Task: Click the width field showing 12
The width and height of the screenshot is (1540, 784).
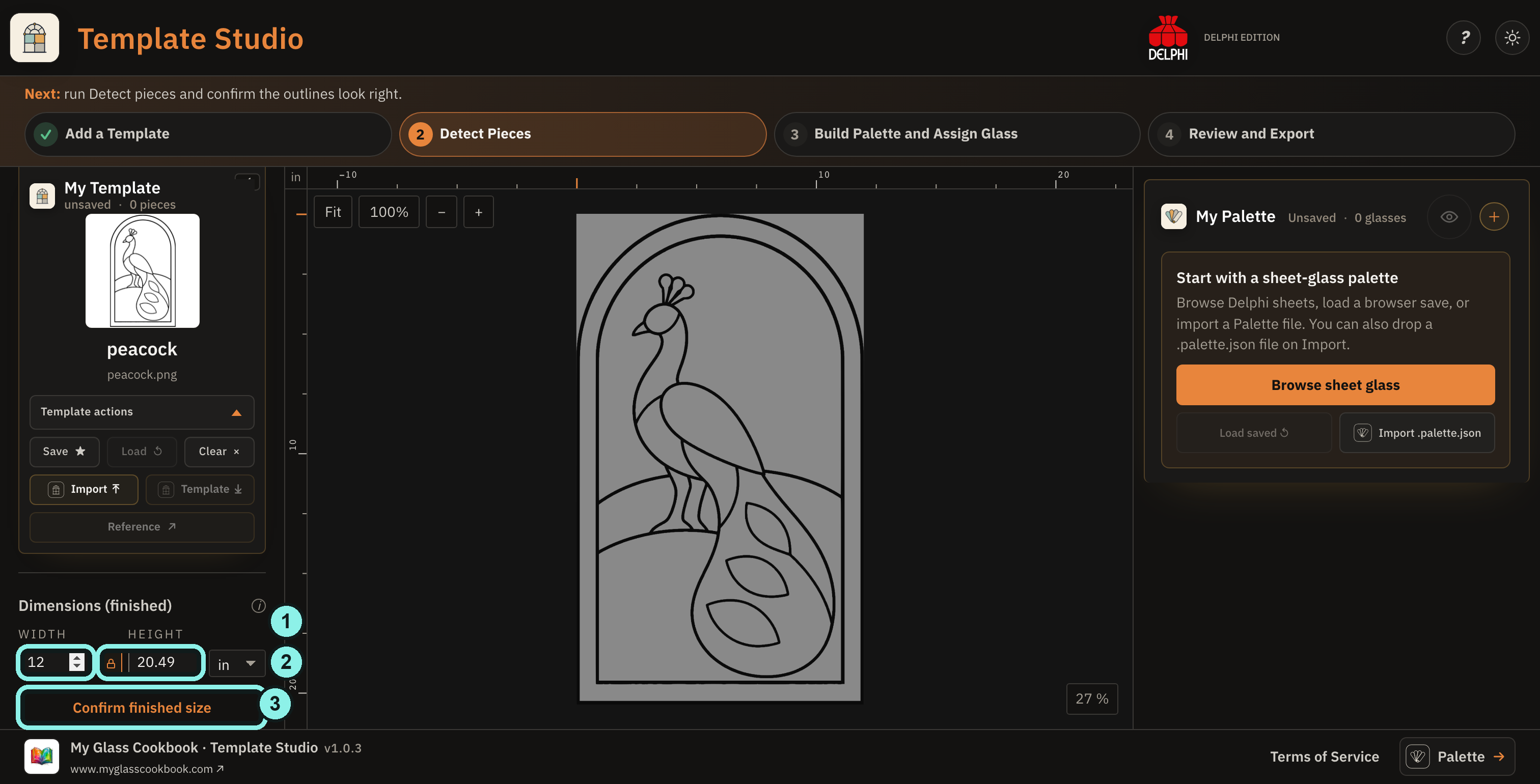Action: pyautogui.click(x=55, y=662)
